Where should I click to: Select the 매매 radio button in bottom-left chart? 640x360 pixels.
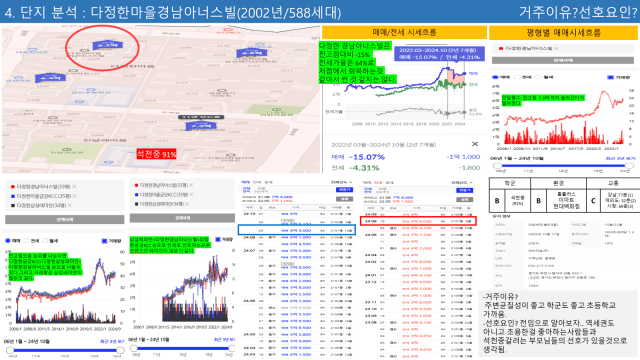[x=8, y=241]
